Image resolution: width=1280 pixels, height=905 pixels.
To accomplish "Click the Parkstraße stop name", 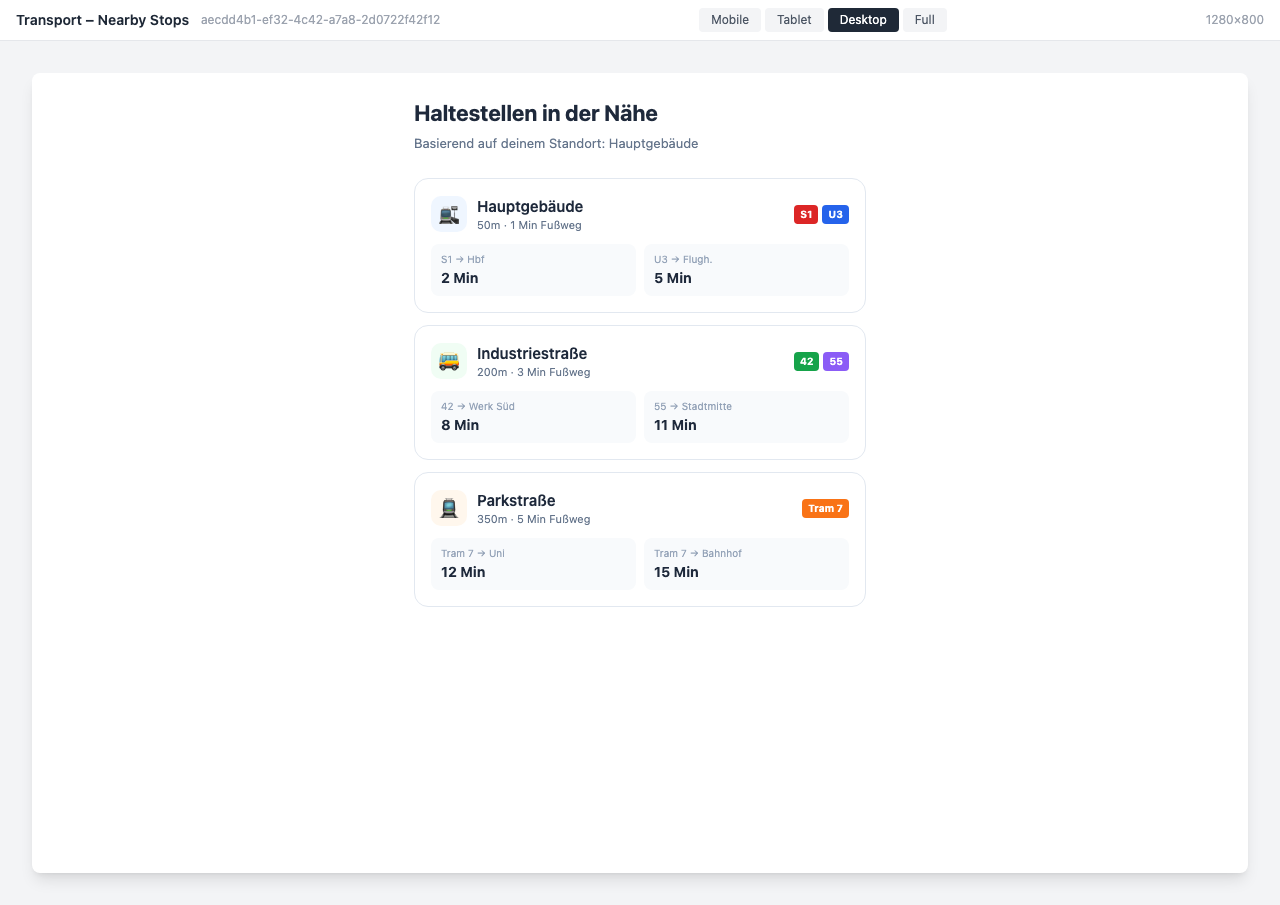I will [x=516, y=500].
